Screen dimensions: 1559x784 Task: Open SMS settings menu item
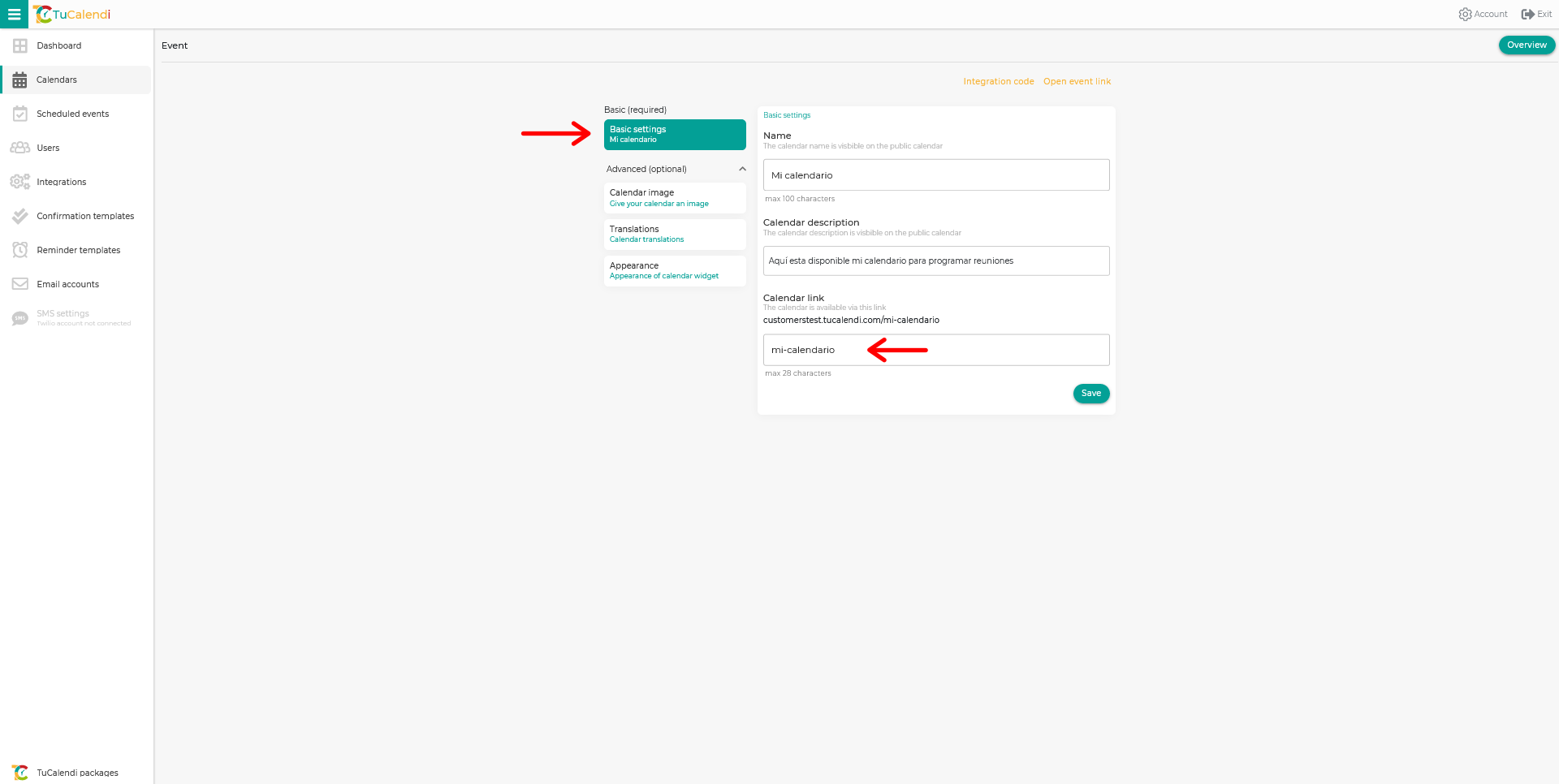tap(76, 318)
